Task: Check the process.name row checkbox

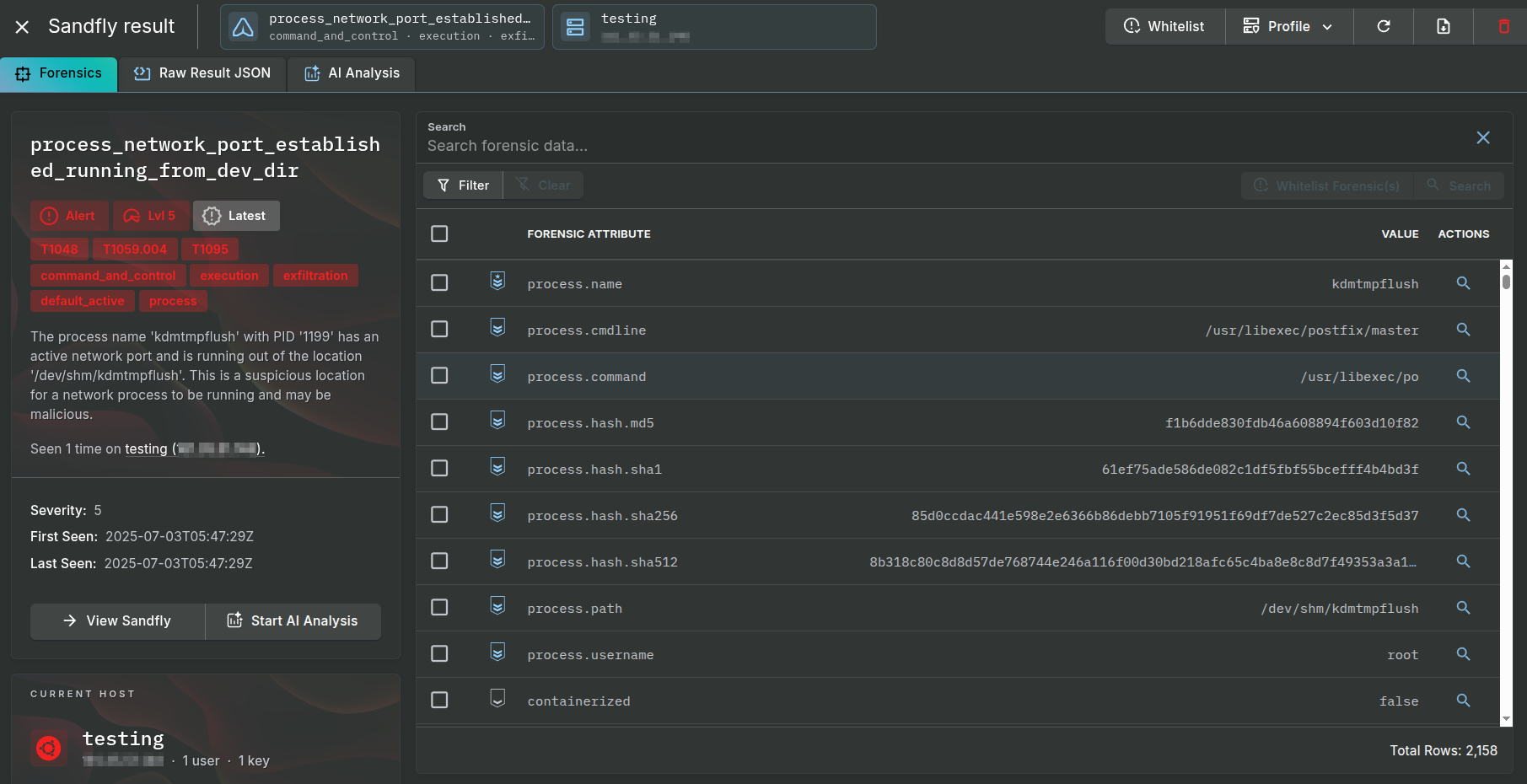Action: tap(439, 282)
